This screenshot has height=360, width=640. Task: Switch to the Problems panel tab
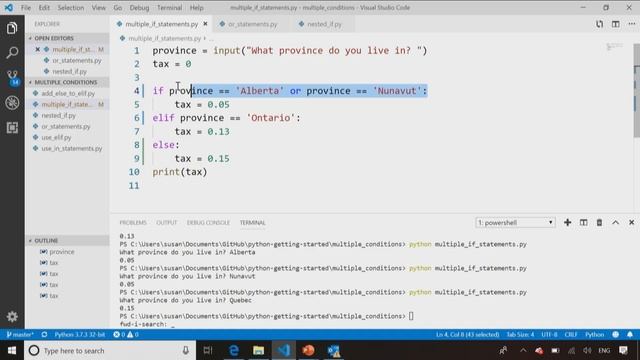133,222
